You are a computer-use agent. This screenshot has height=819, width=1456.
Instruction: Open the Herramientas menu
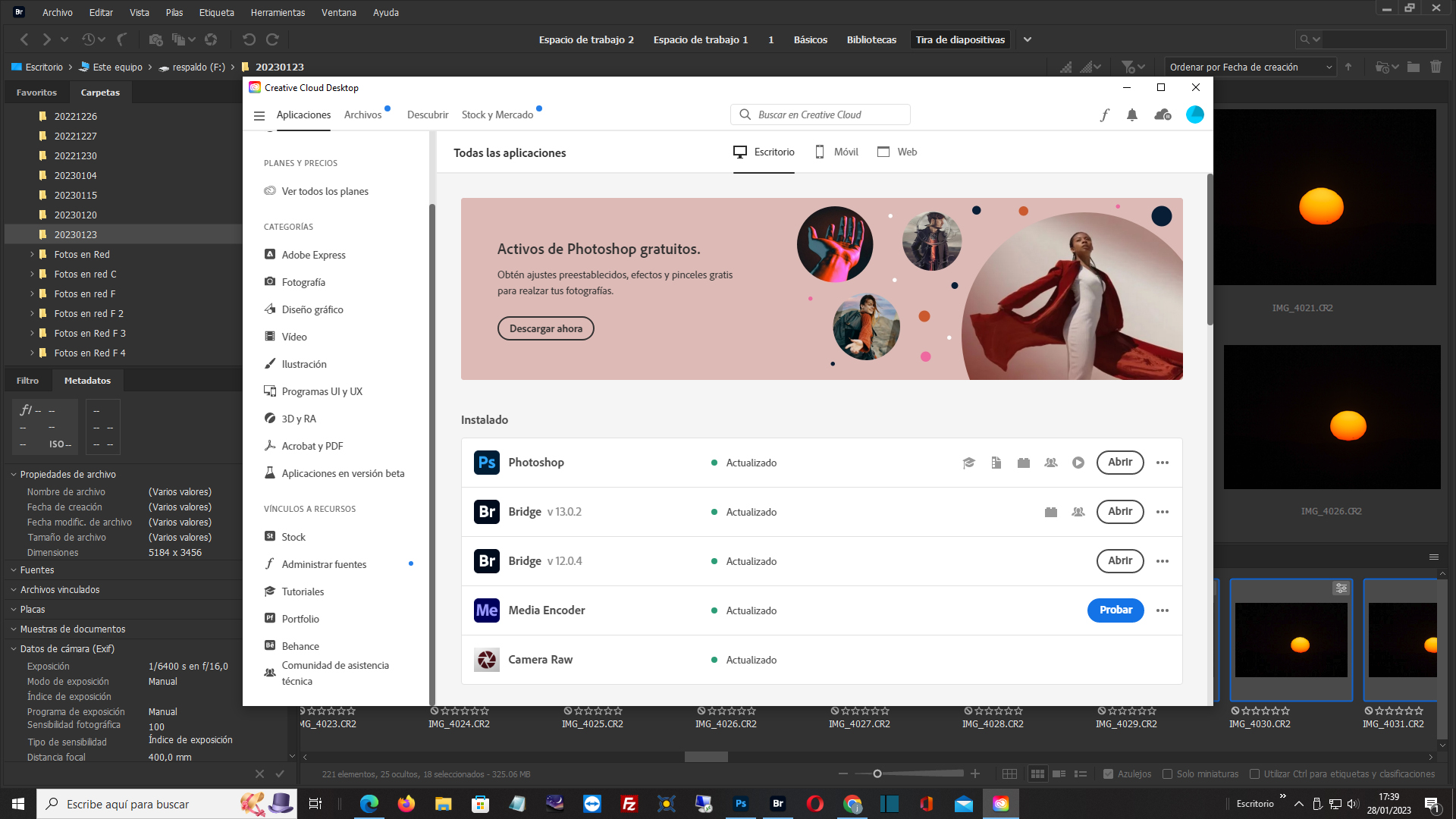278,12
